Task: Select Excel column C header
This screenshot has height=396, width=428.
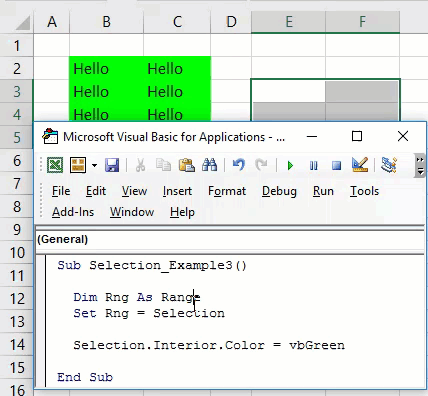Action: pos(177,22)
